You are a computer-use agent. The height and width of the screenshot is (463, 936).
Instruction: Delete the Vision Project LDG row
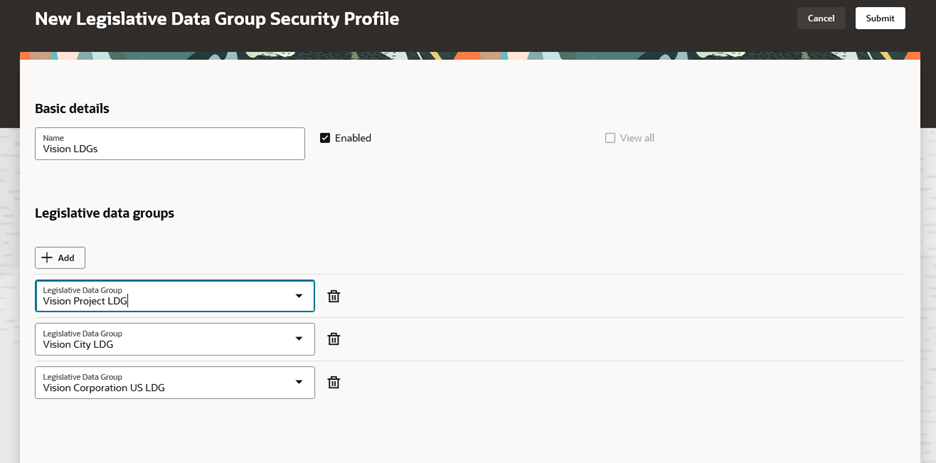(x=334, y=296)
